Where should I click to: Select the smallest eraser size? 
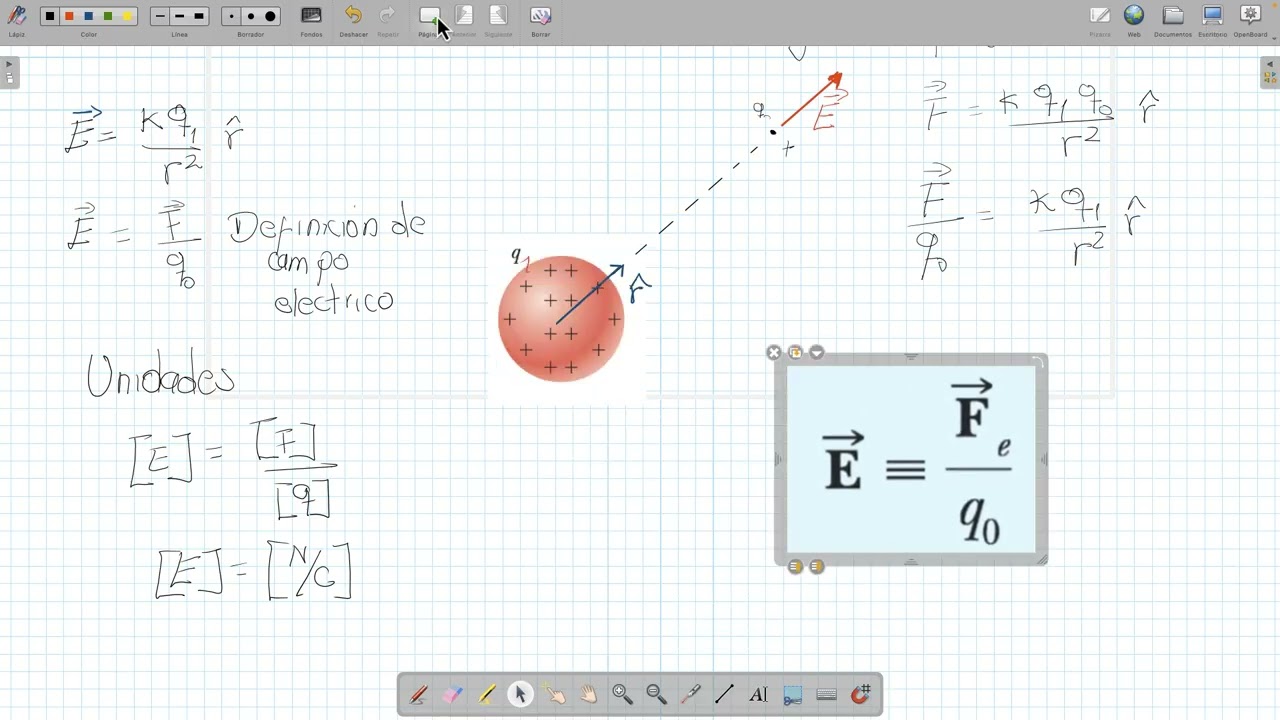pos(232,16)
